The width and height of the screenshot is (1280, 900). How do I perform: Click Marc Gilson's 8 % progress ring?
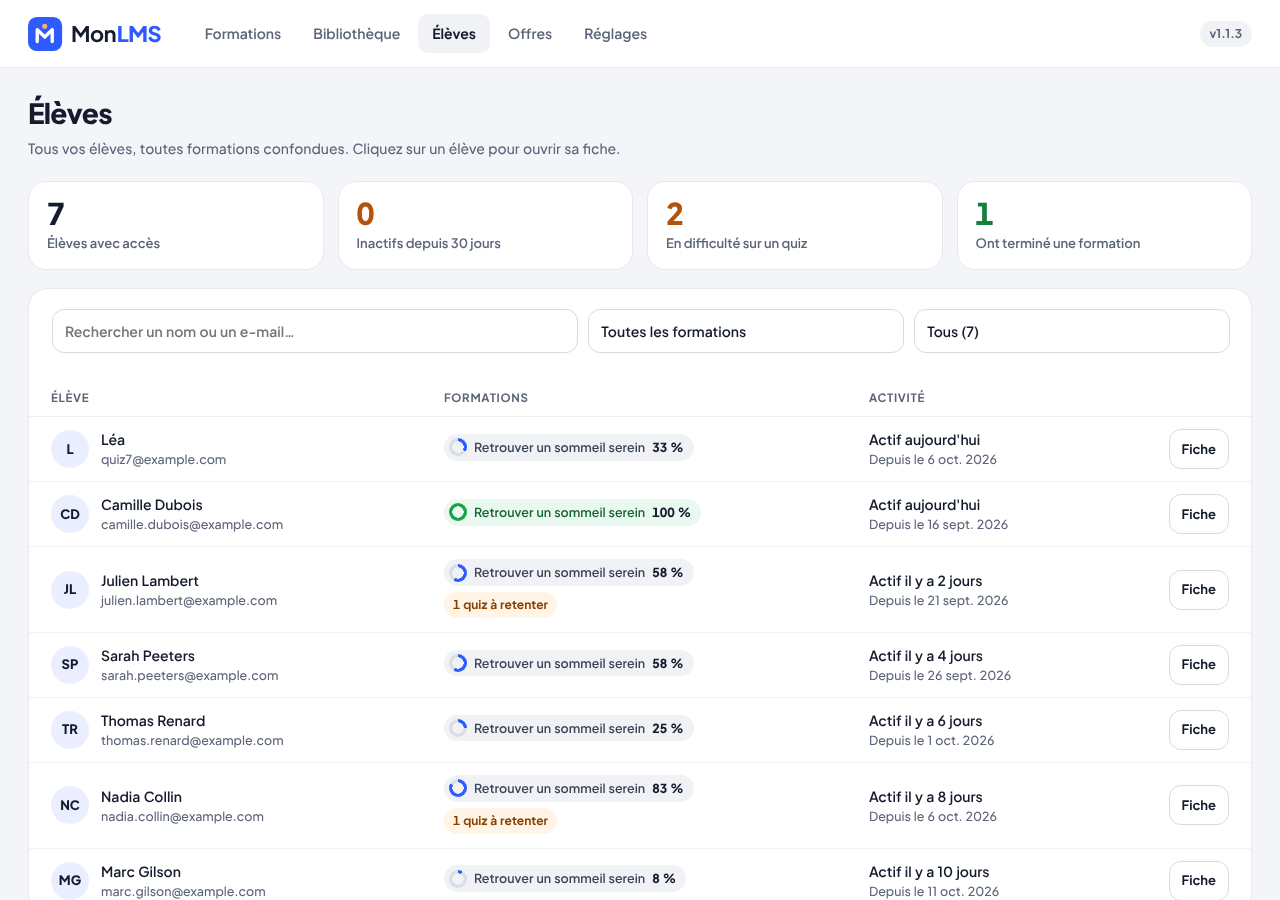pos(458,878)
